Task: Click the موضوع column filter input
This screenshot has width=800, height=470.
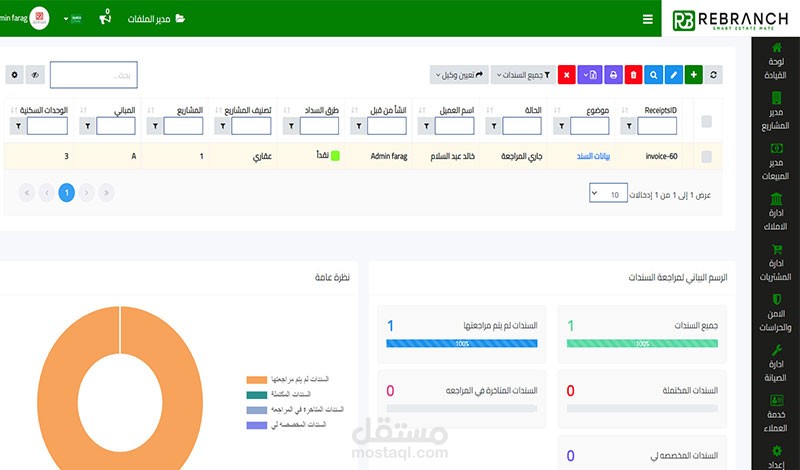Action: 589,126
